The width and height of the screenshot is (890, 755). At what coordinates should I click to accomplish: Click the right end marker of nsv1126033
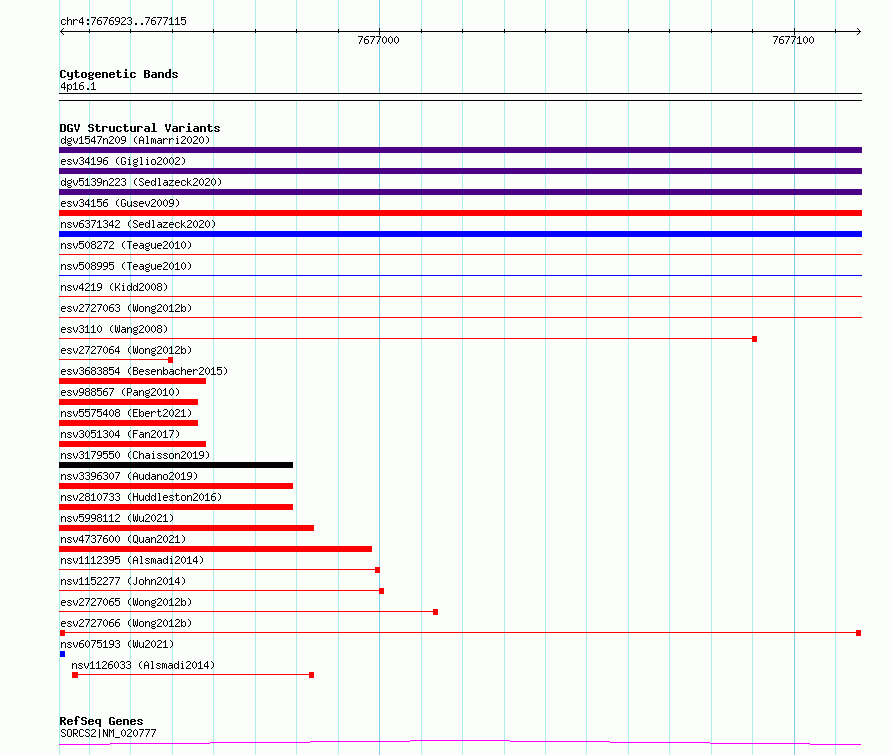[312, 675]
